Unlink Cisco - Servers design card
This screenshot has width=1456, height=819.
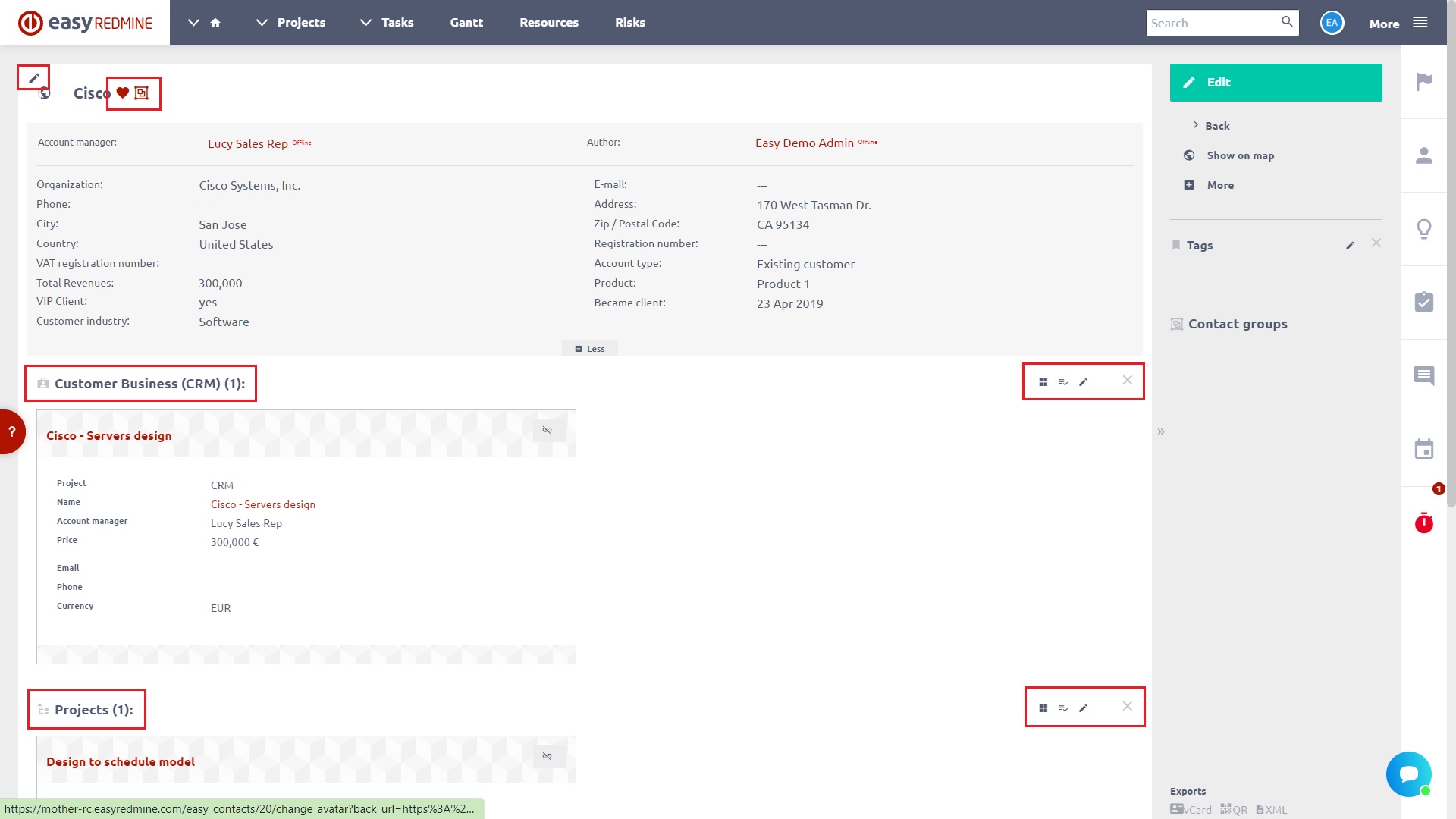[548, 430]
